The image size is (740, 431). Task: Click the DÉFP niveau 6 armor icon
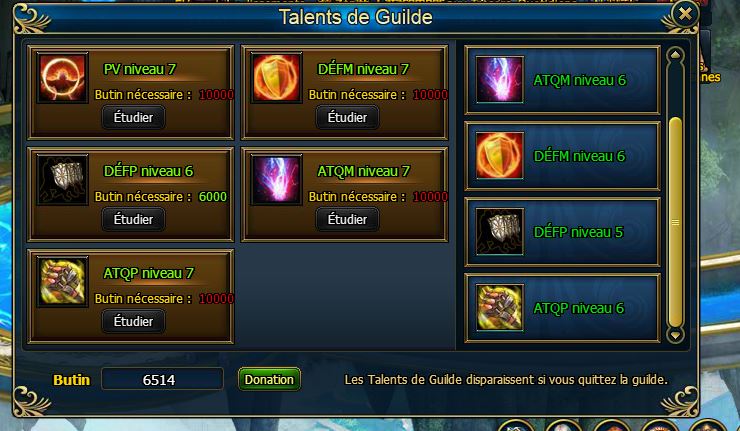(x=63, y=179)
